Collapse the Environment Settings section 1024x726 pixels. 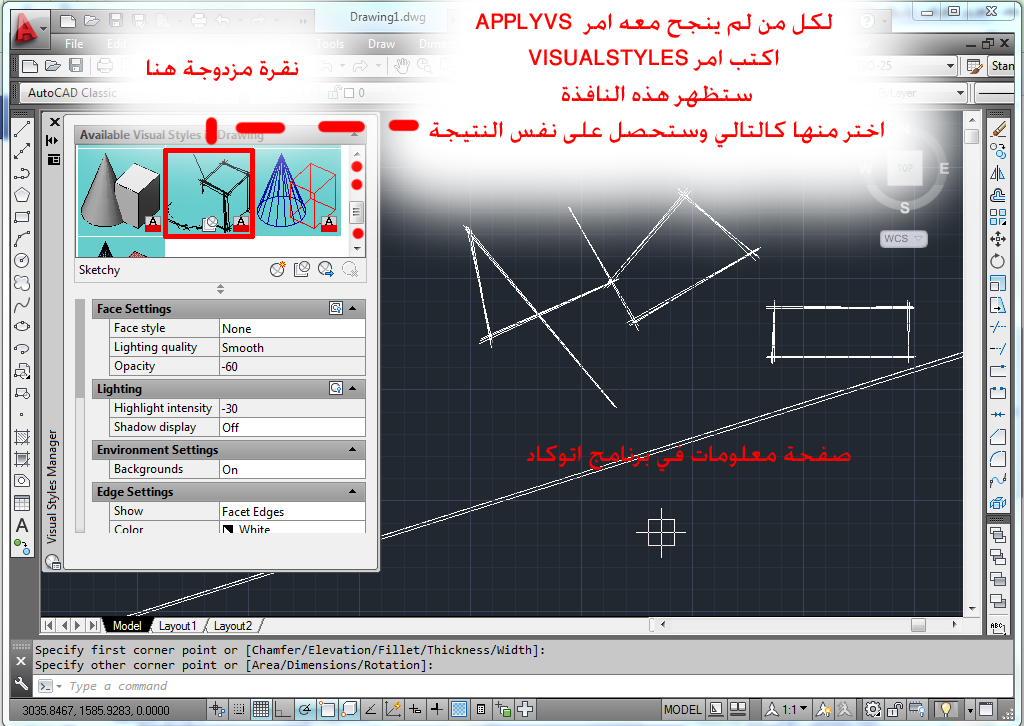tap(353, 449)
